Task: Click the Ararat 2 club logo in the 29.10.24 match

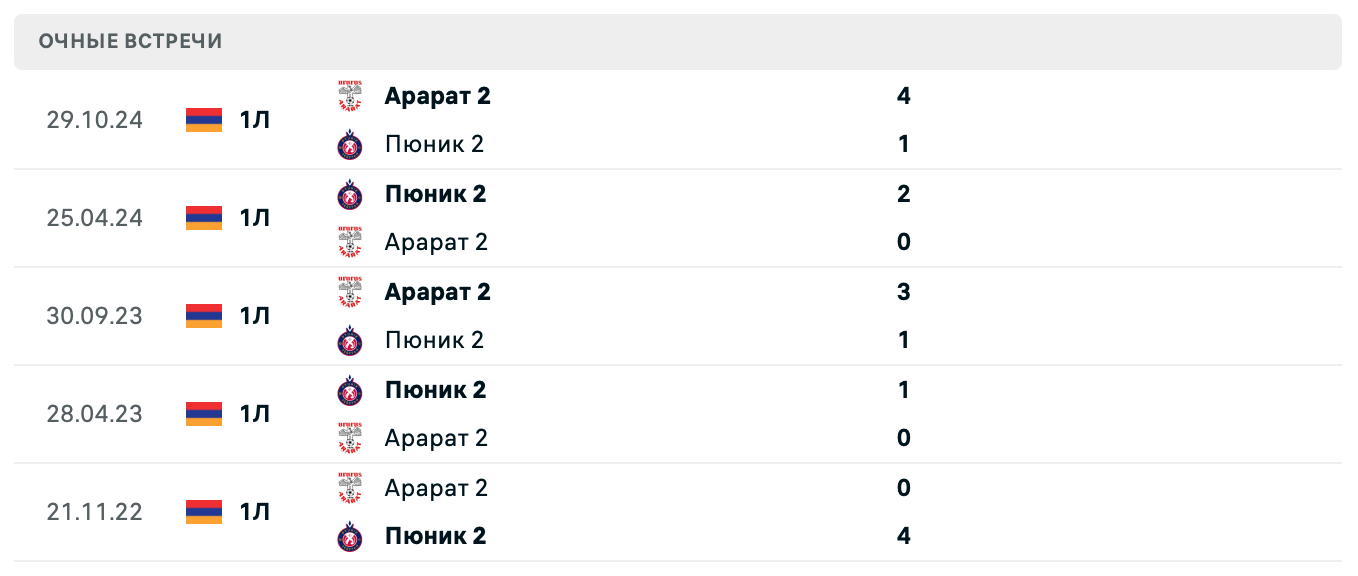Action: (350, 96)
